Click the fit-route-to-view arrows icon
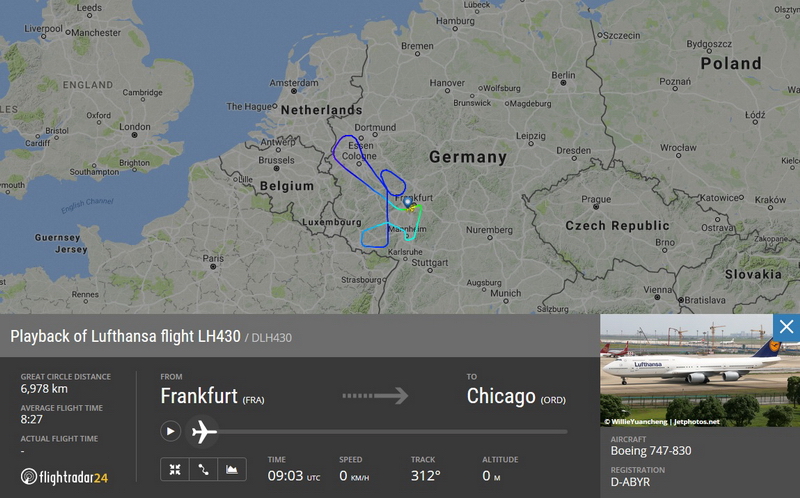The height and width of the screenshot is (498, 800). click(x=175, y=469)
